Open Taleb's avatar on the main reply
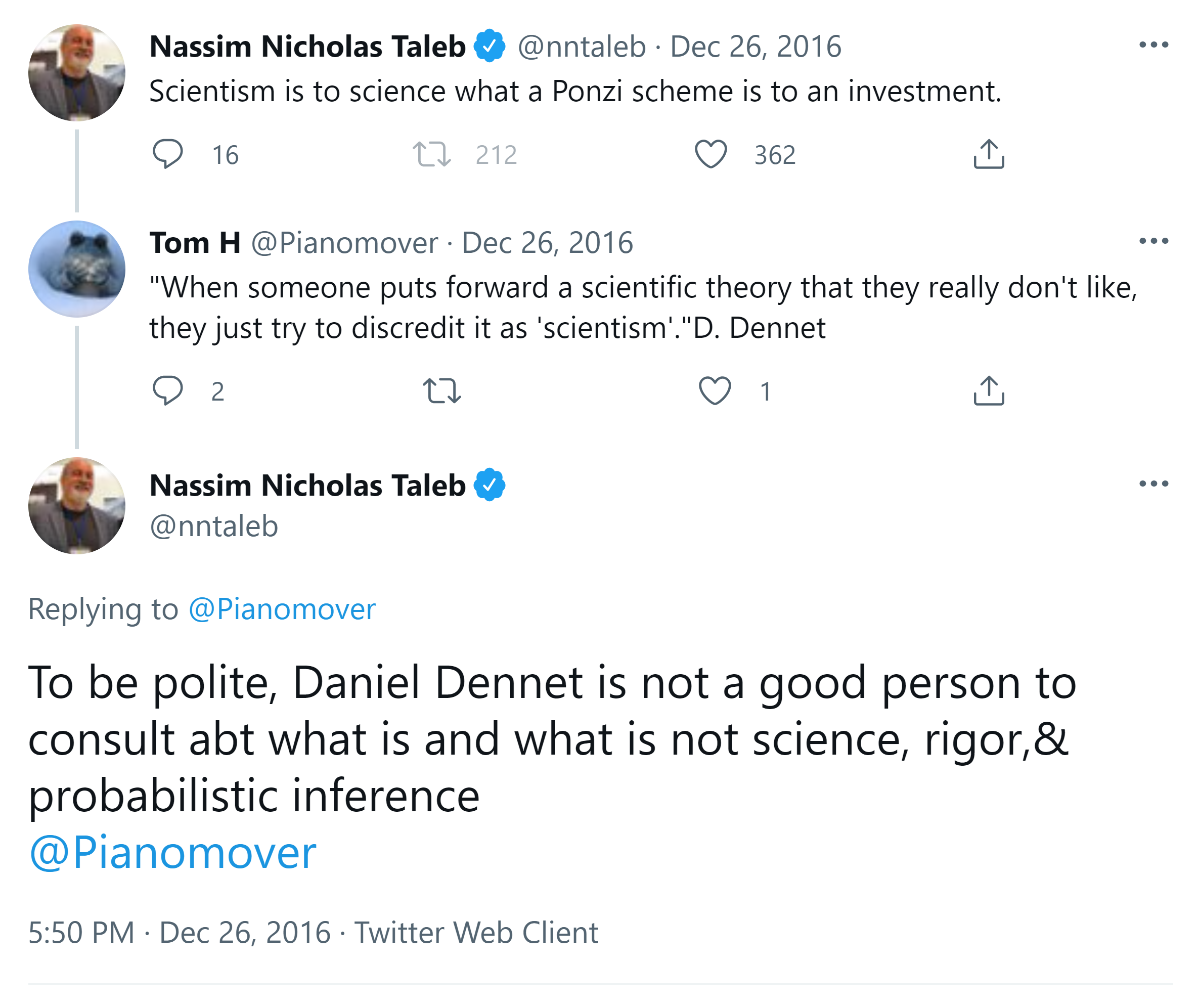1198x1008 pixels. pos(77,506)
